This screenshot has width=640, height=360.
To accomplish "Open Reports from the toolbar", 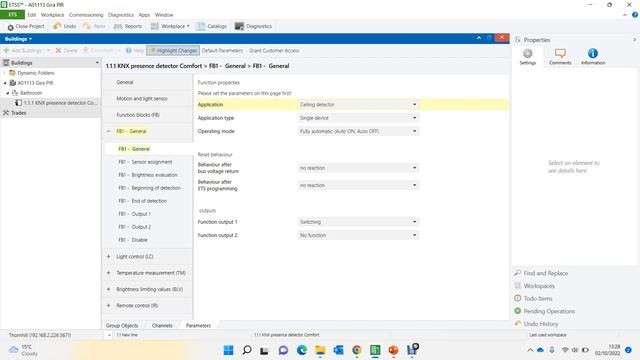I will pos(128,26).
